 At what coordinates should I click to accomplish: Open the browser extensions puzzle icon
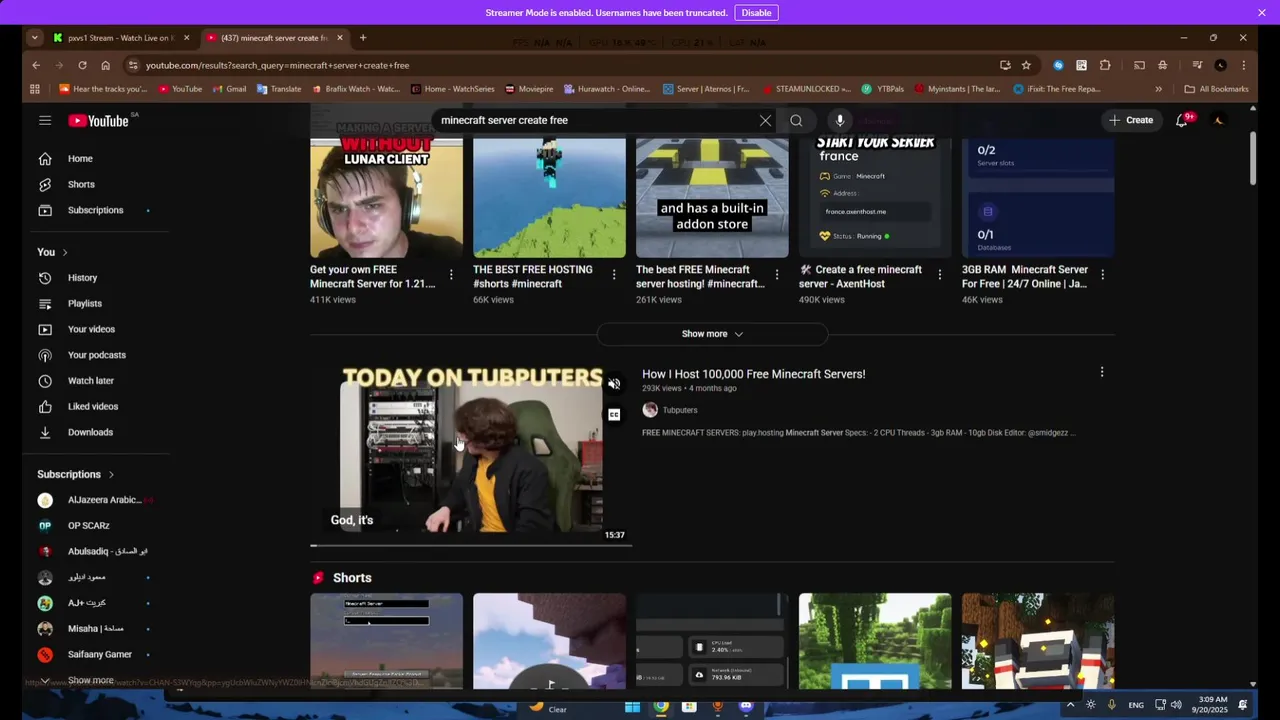click(x=1105, y=65)
